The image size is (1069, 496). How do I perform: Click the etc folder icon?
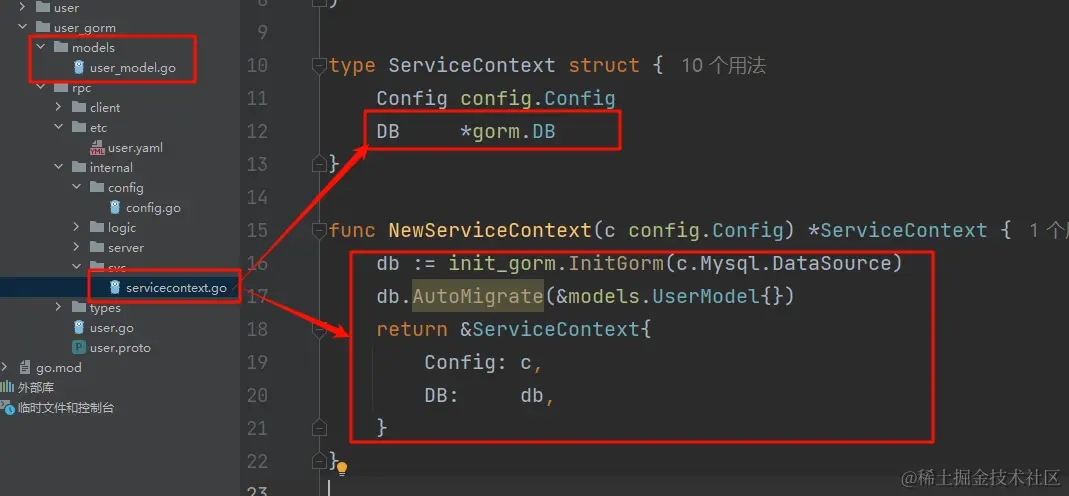[79, 127]
